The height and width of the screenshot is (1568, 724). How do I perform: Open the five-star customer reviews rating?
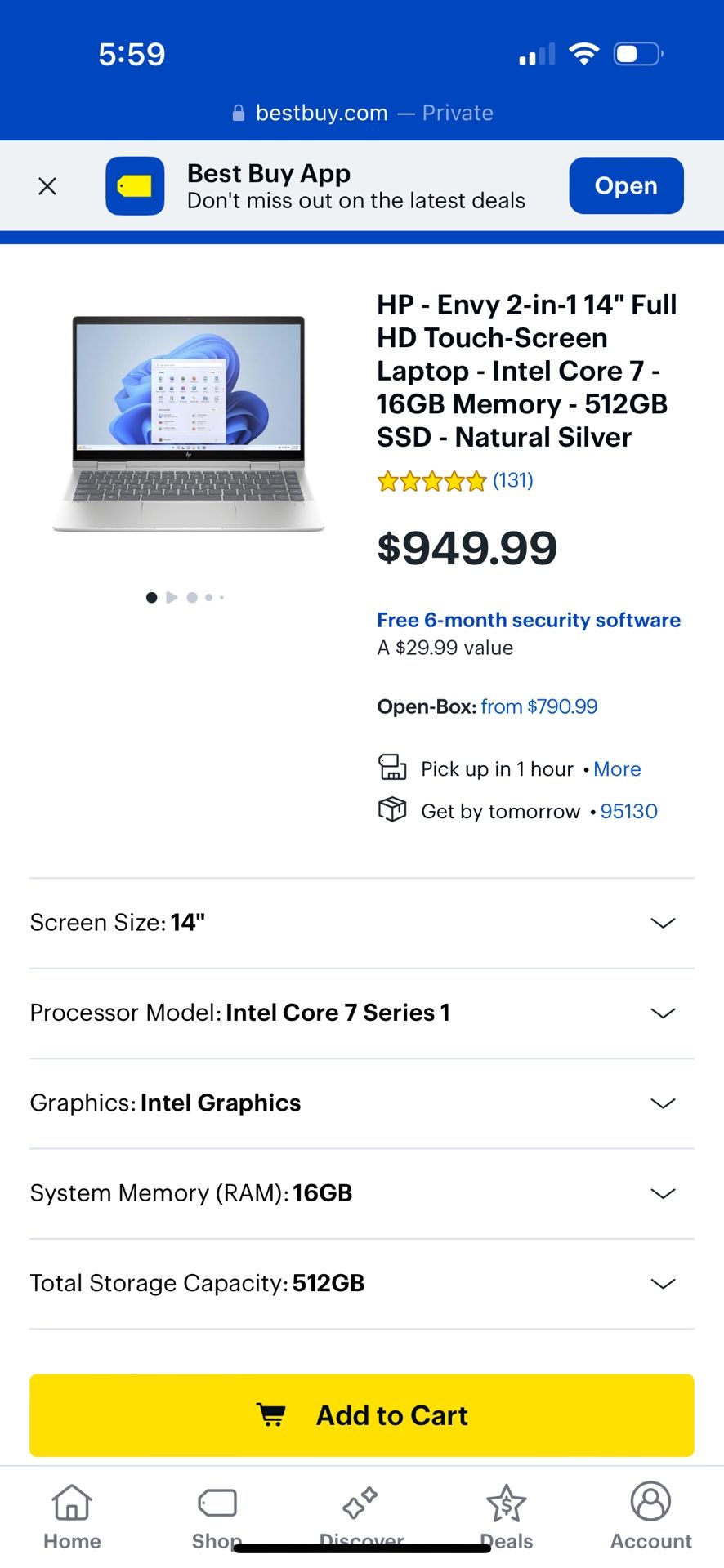pos(431,482)
